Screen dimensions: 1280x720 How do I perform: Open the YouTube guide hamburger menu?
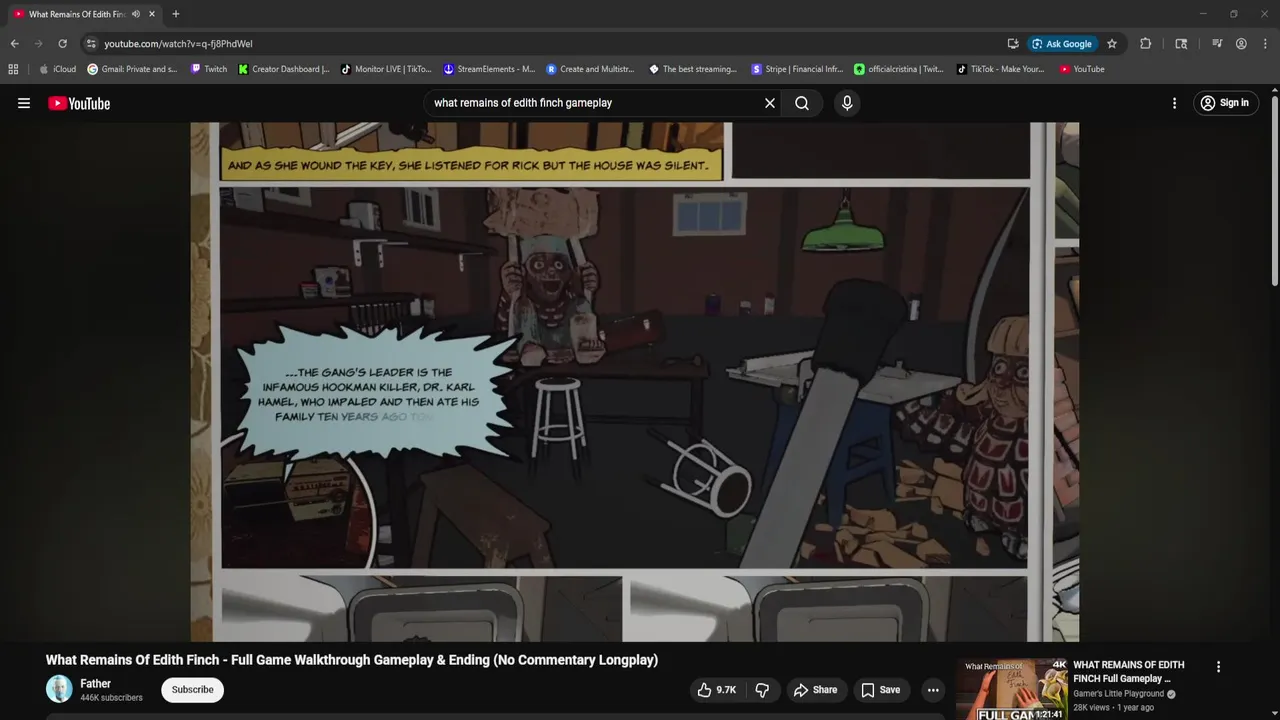coord(24,103)
